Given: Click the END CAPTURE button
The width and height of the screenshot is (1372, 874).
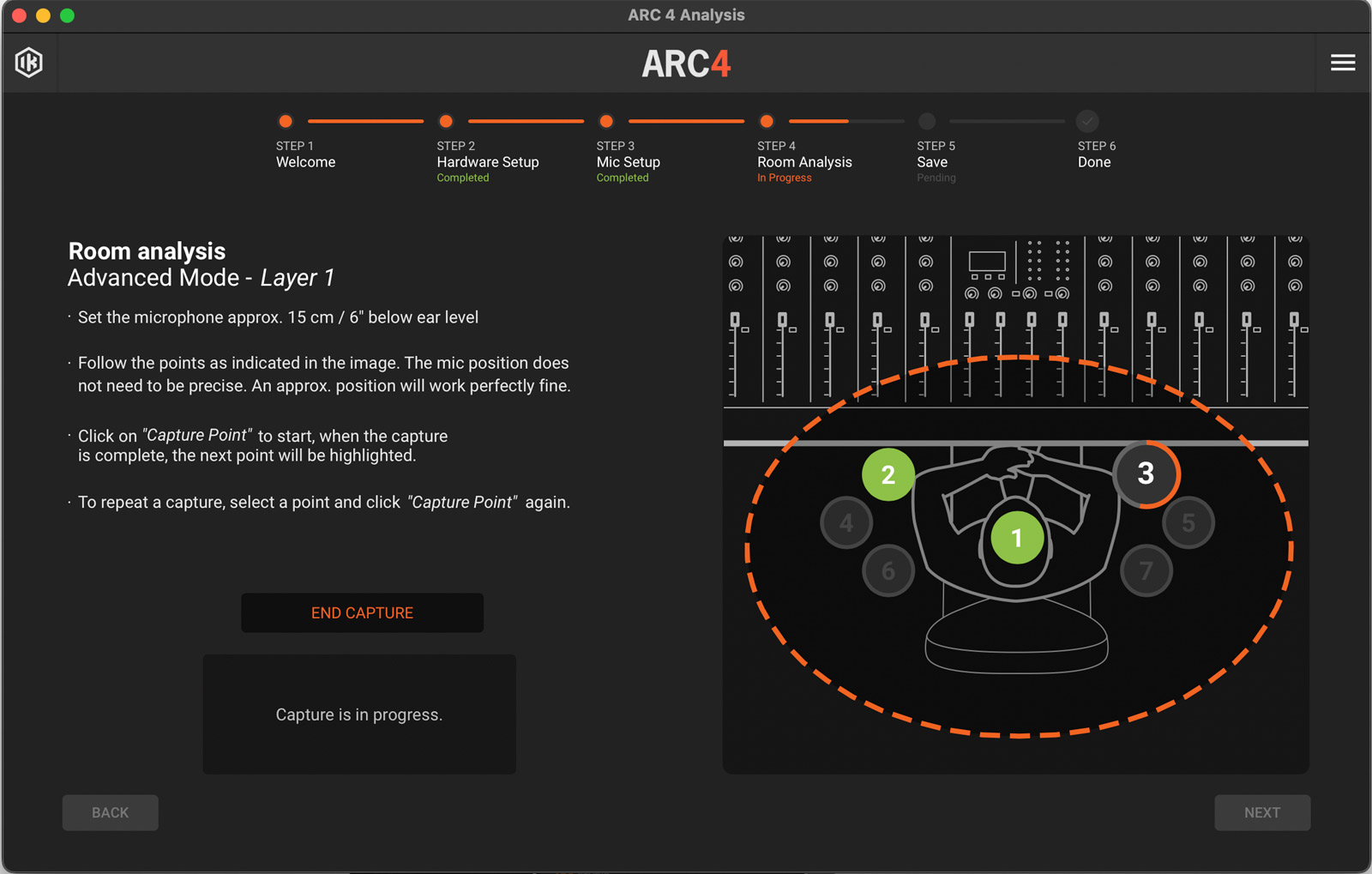Looking at the screenshot, I should [362, 612].
